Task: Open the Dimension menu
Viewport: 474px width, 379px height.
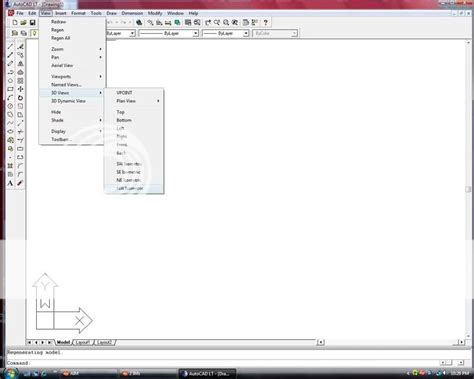Action: pyautogui.click(x=132, y=13)
